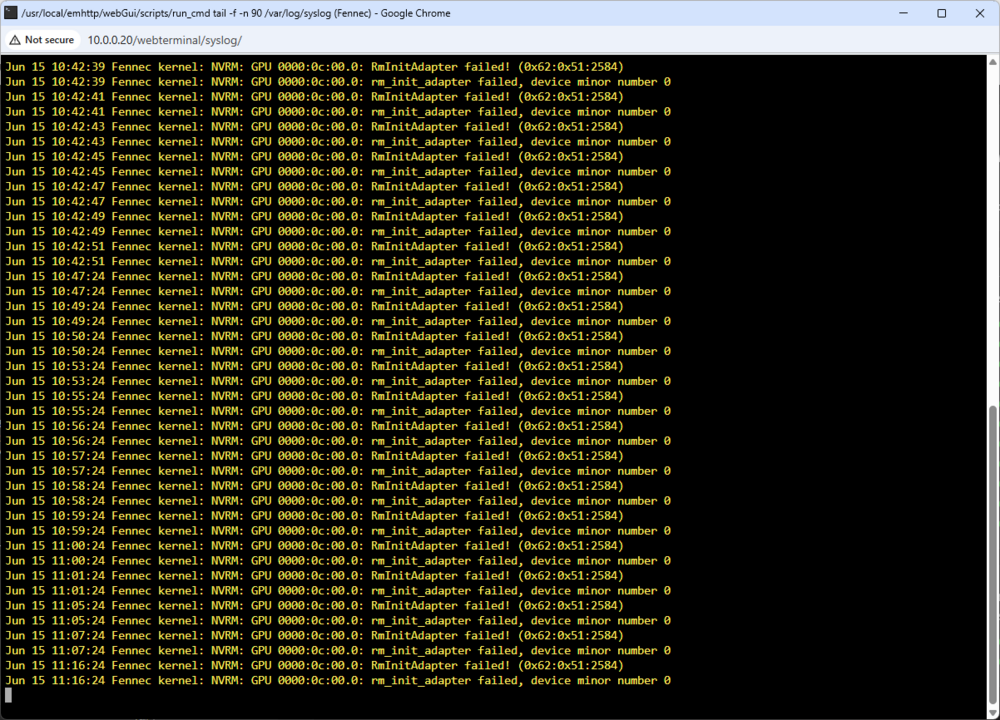This screenshot has height=720, width=1000.
Task: Click the 10:58:24 rm_init_adapter failed log line
Action: pos(338,501)
